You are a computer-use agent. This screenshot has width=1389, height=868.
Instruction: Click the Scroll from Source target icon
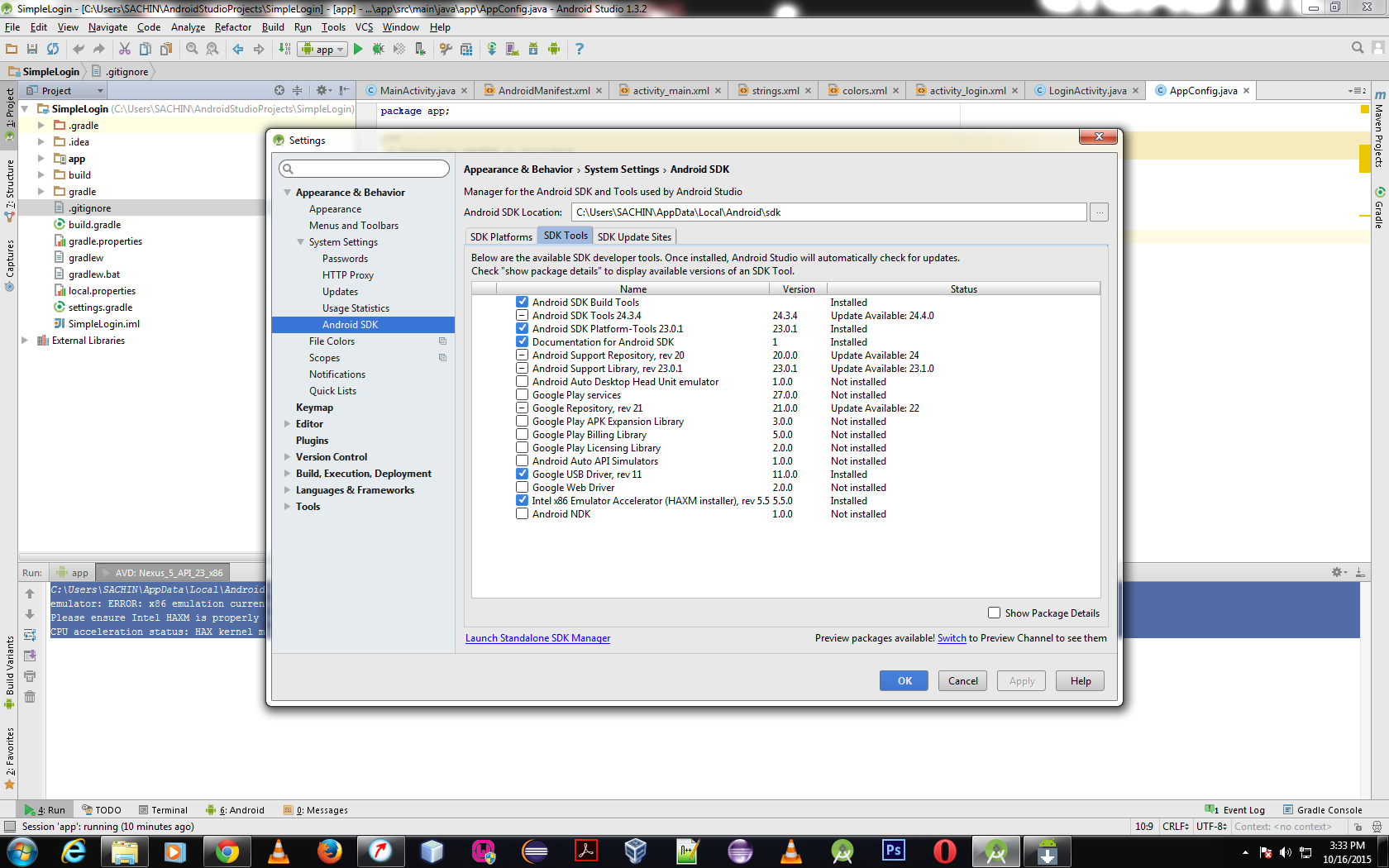279,90
